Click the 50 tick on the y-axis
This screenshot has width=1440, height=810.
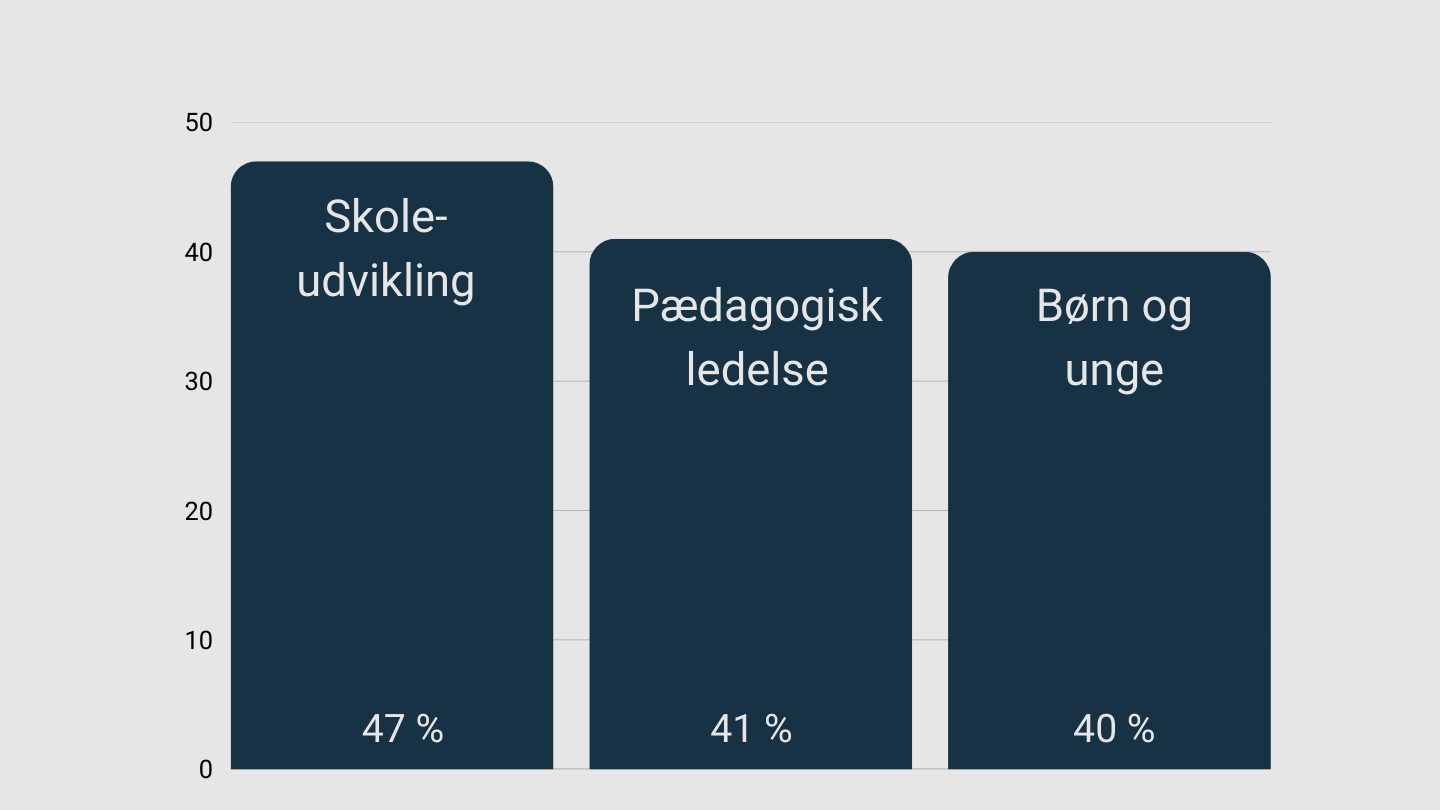[199, 123]
